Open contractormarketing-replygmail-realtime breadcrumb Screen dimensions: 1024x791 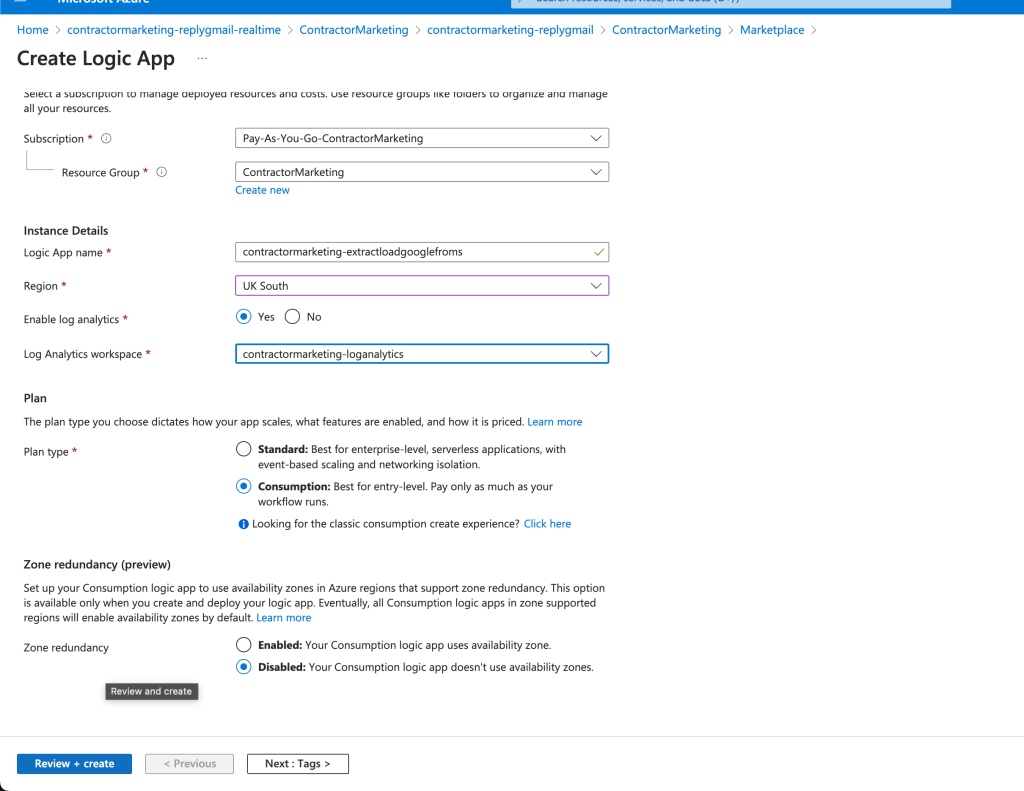(x=174, y=30)
